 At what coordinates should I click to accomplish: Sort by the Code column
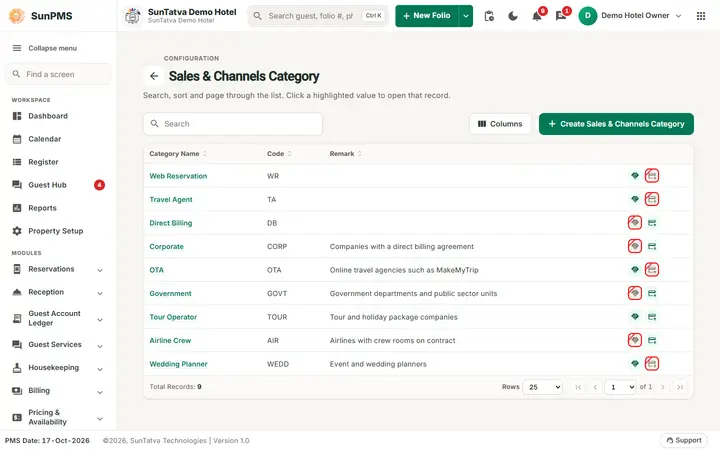pyautogui.click(x=279, y=154)
